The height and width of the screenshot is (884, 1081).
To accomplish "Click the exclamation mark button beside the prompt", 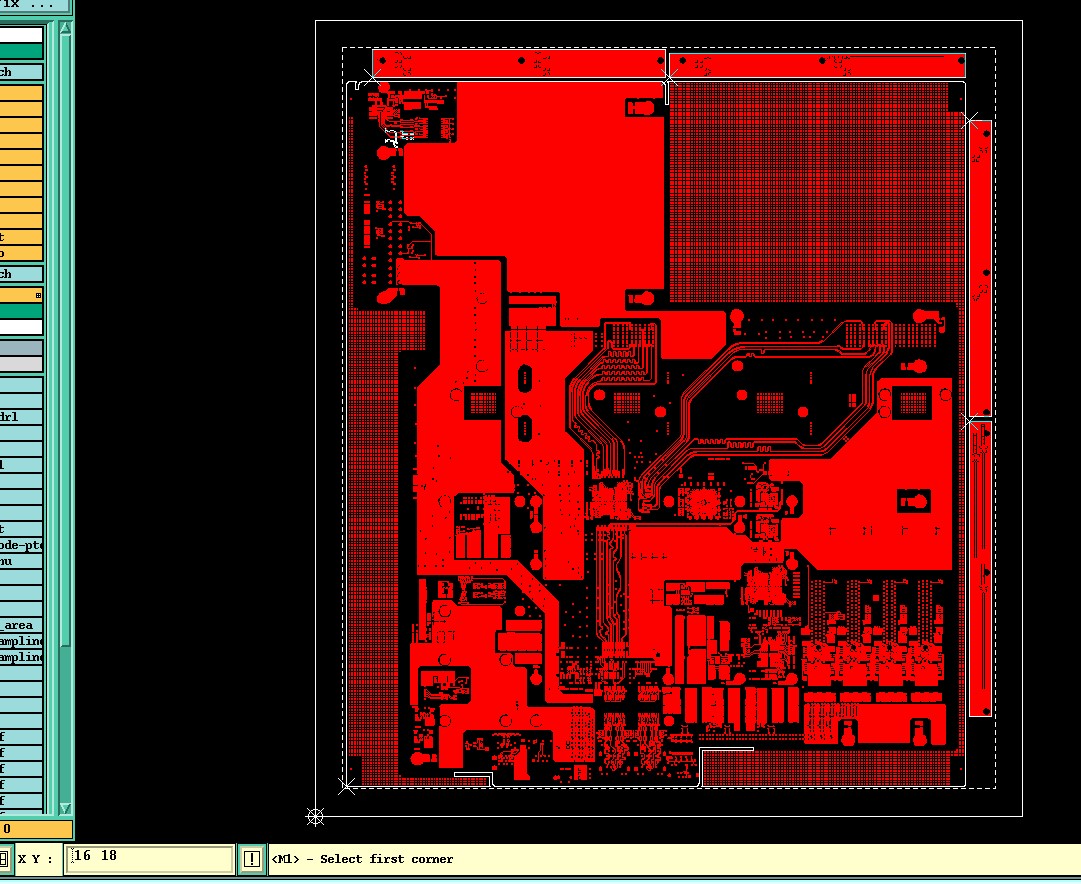I will coord(252,859).
